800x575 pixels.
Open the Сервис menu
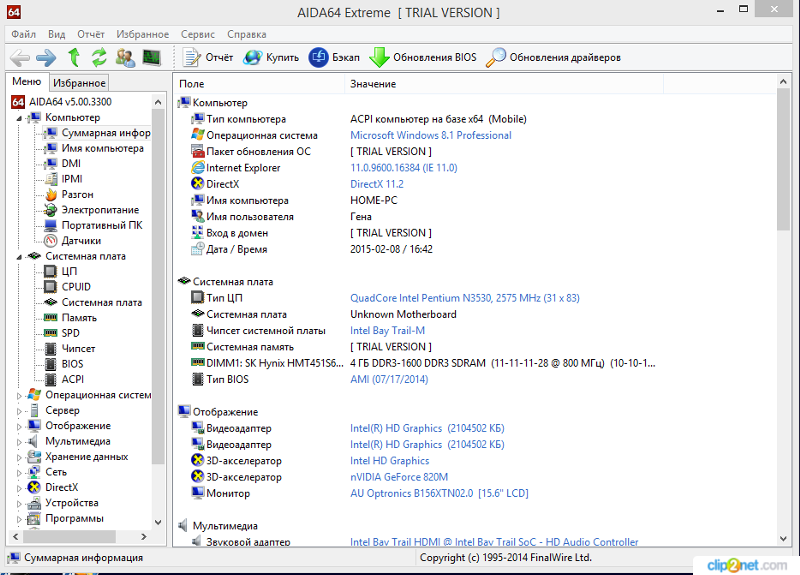point(196,34)
